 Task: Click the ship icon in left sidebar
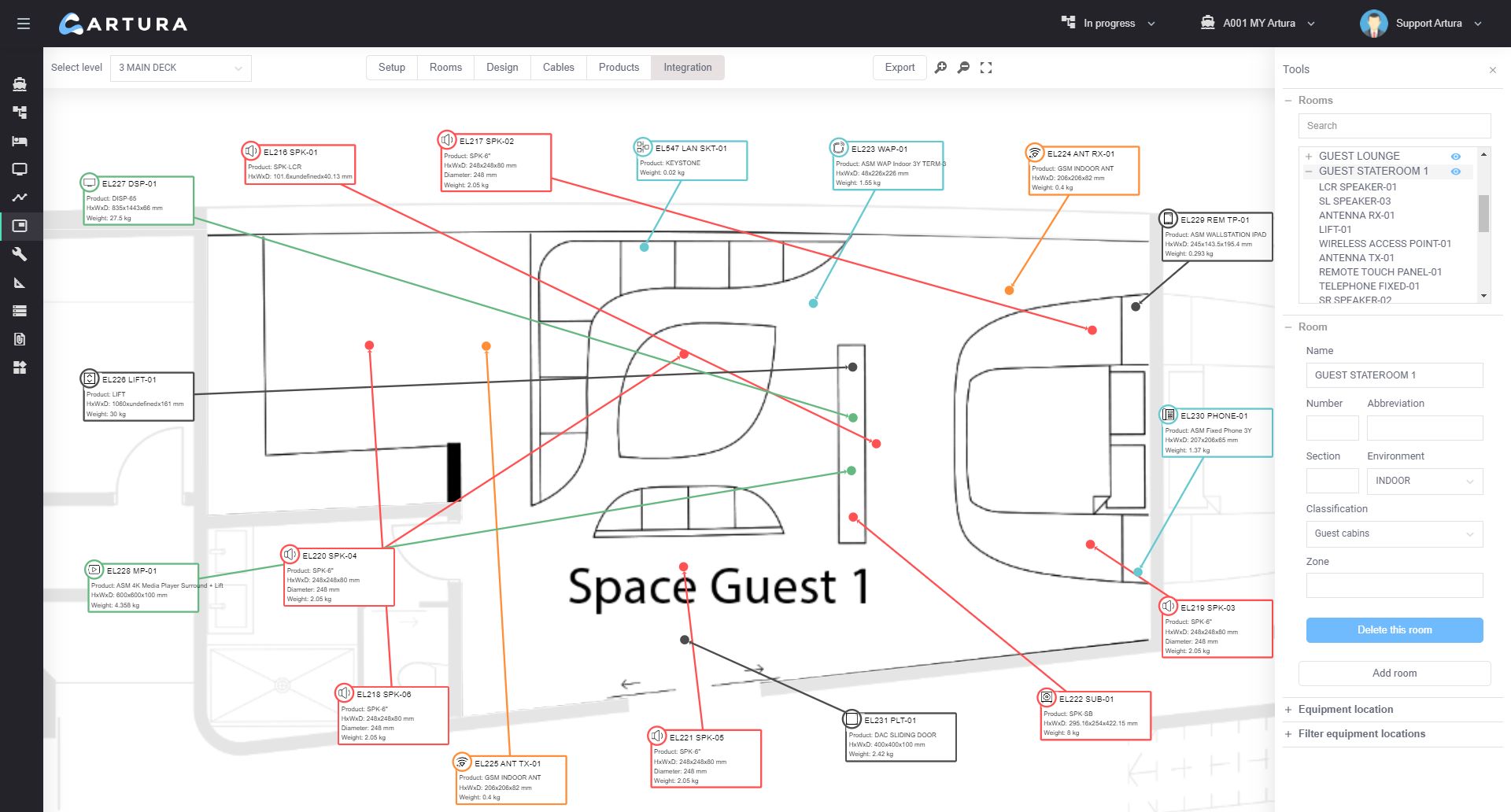[x=20, y=84]
